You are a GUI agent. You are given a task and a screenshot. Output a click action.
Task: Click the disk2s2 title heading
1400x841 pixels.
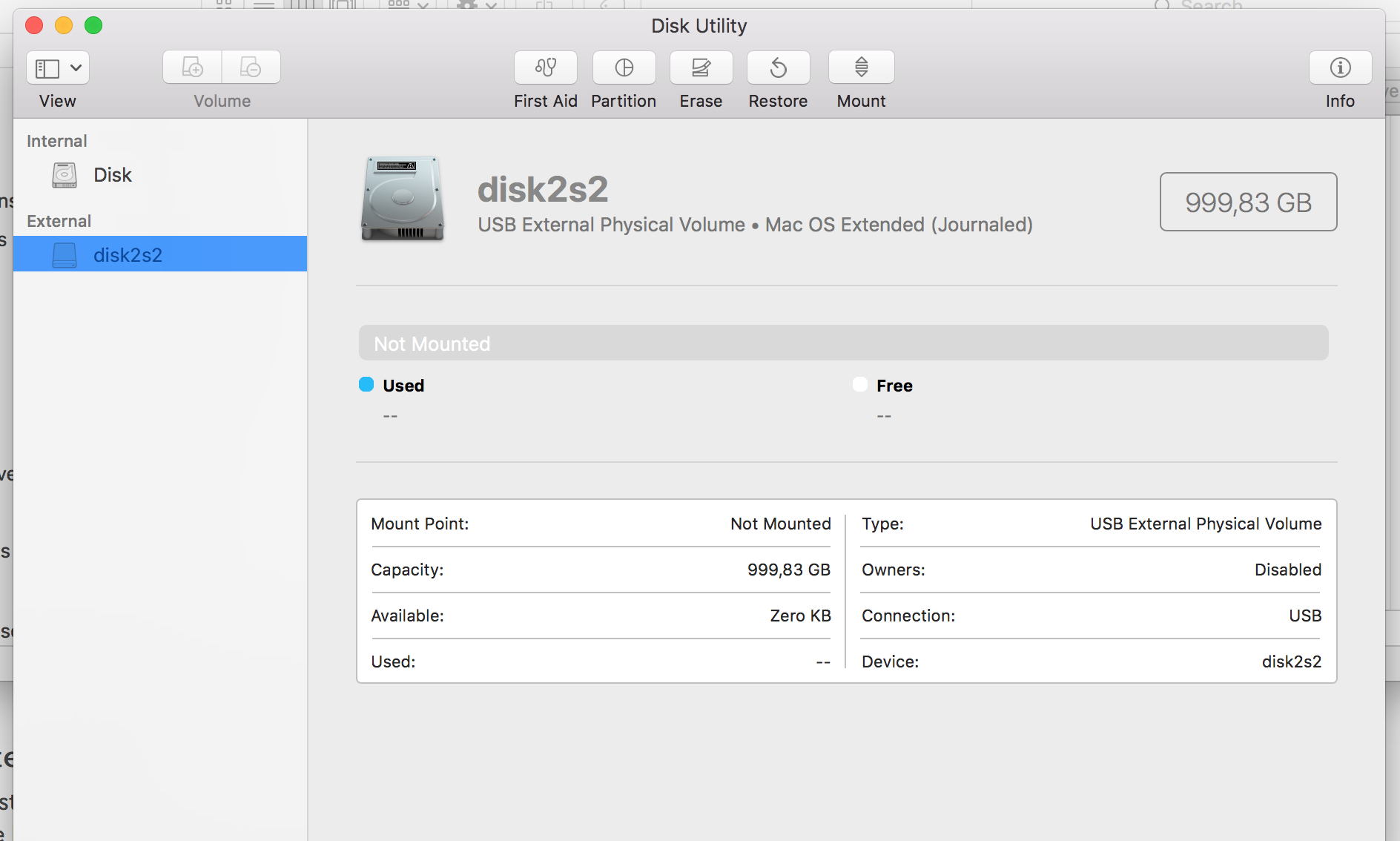(543, 189)
